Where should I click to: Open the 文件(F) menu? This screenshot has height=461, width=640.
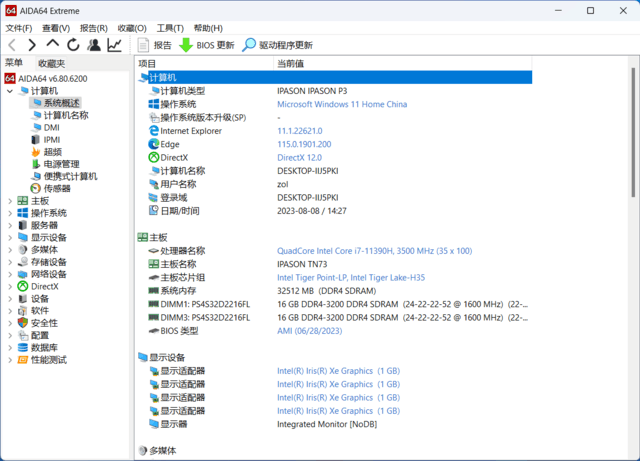pos(19,28)
